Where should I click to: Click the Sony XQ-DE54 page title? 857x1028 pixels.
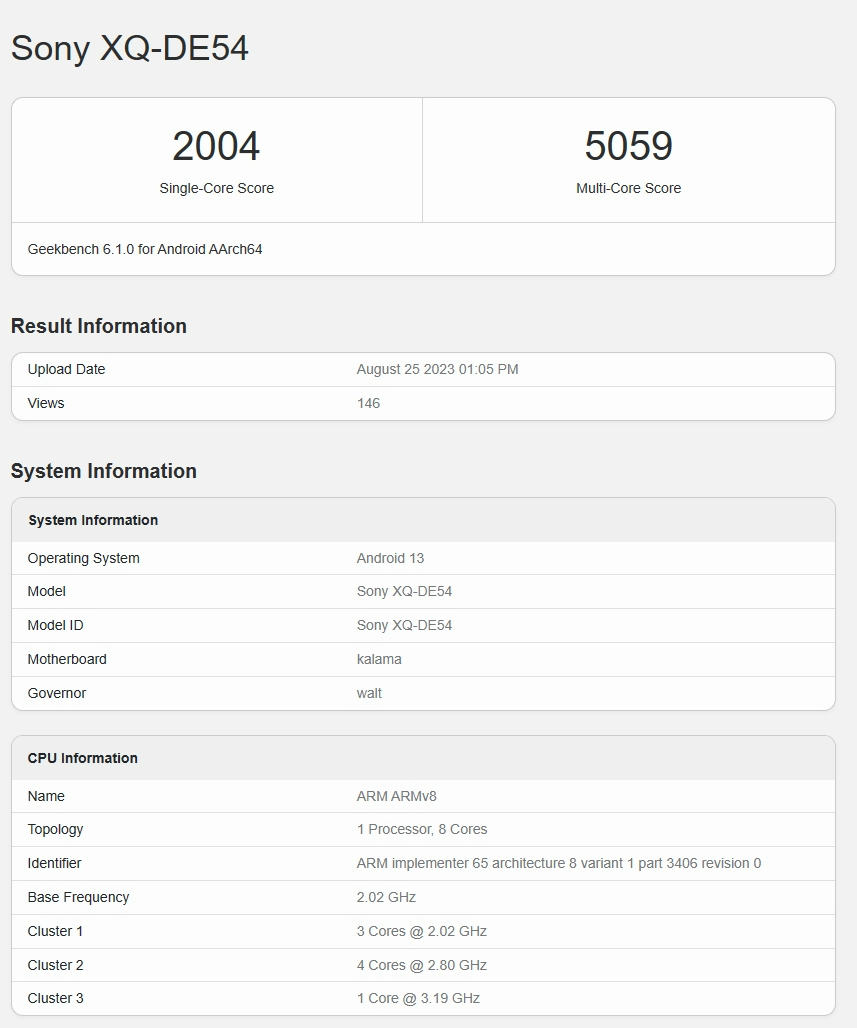[130, 48]
